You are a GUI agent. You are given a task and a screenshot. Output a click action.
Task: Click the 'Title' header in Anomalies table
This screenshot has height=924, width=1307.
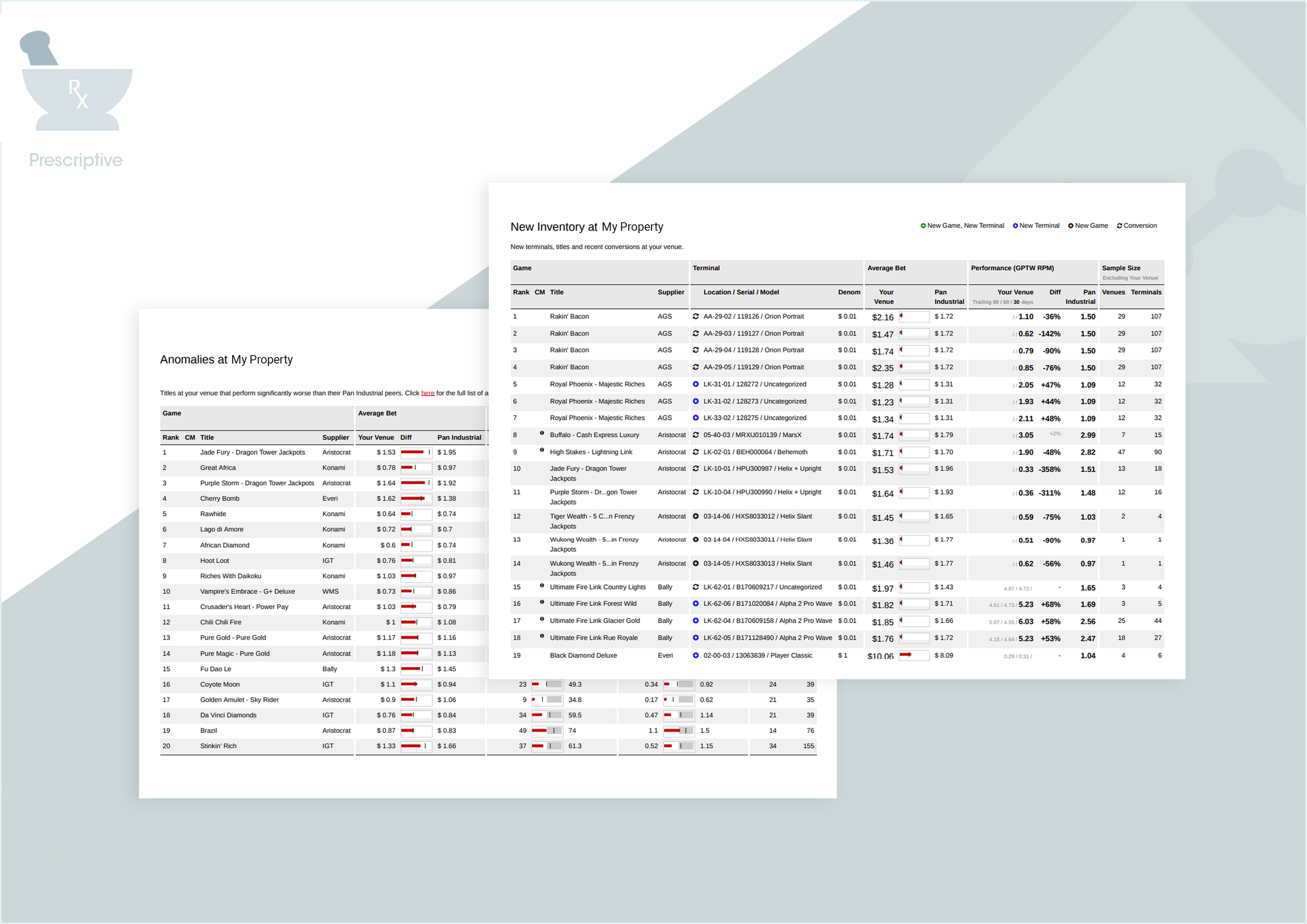pyautogui.click(x=207, y=438)
